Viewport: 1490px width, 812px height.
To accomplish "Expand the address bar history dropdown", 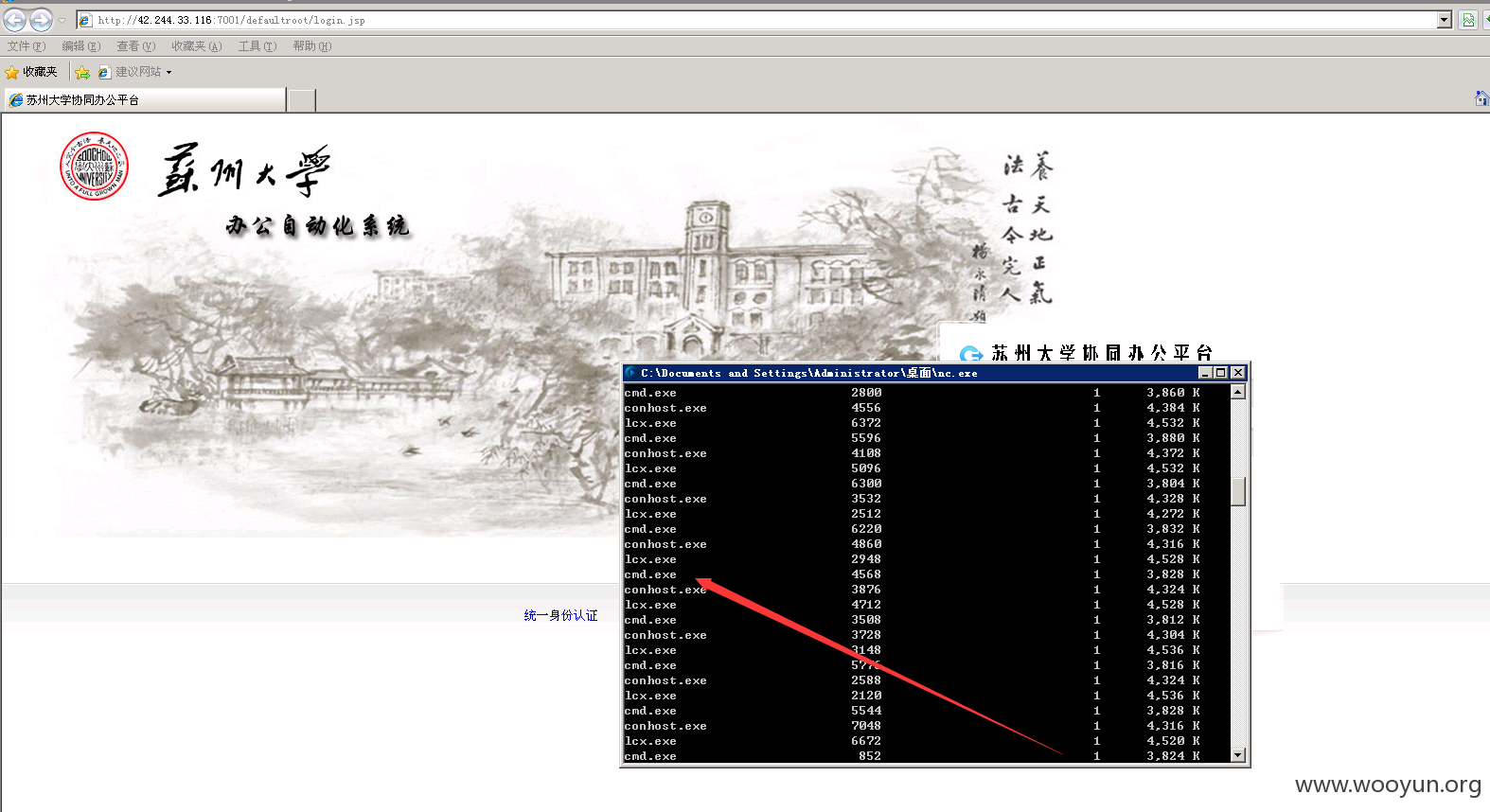I will [x=1445, y=20].
